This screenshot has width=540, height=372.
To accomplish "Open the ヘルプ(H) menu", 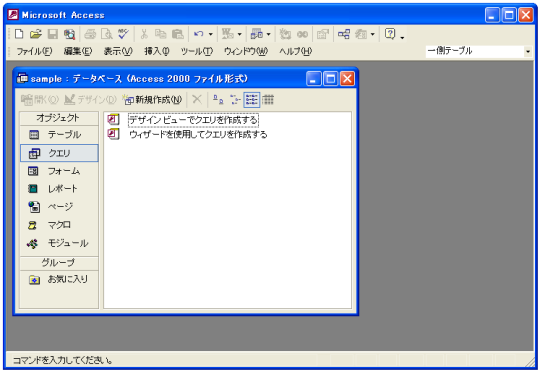I will 295,51.
